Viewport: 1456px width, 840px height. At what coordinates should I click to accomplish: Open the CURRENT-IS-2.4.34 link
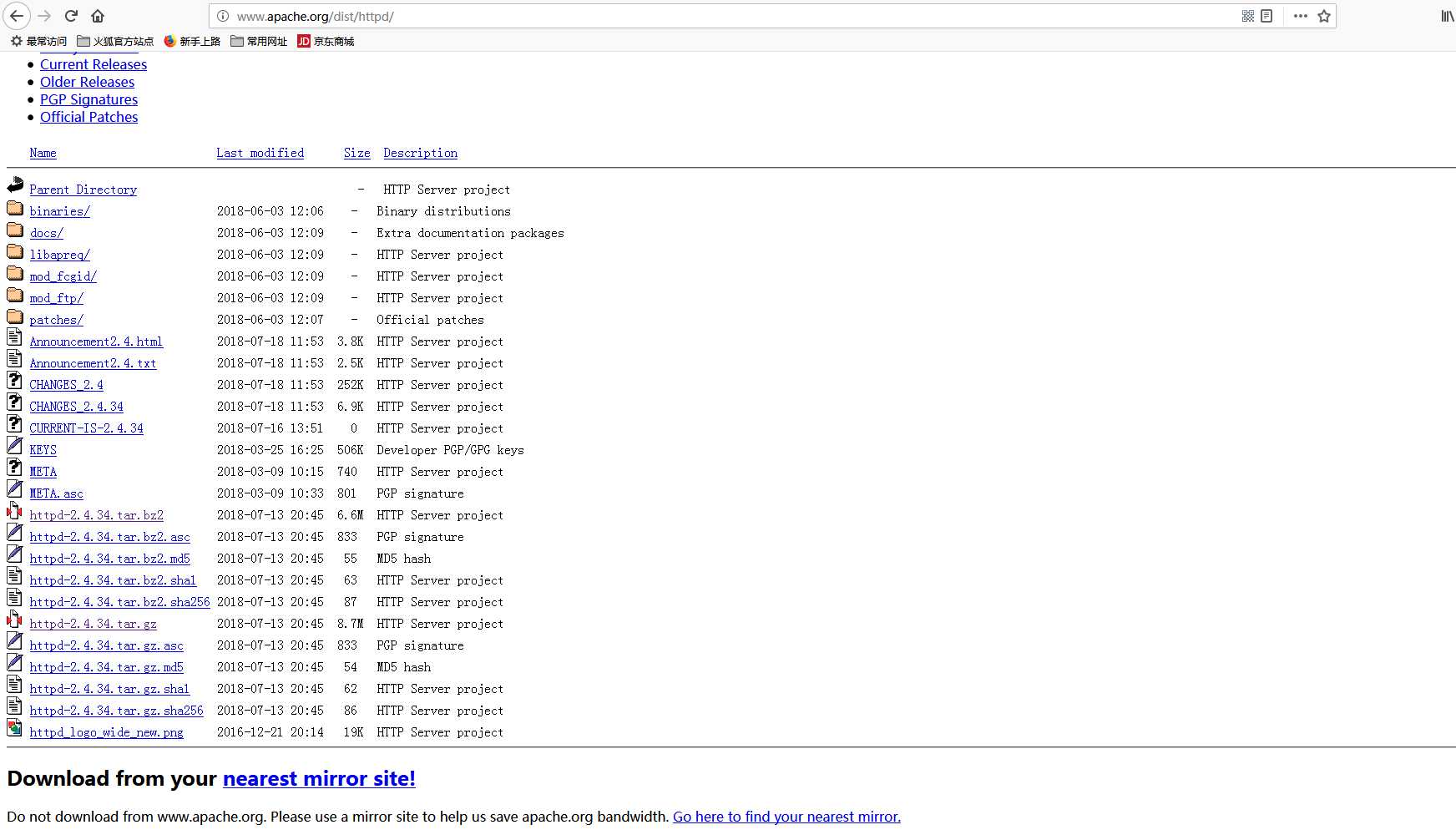87,428
